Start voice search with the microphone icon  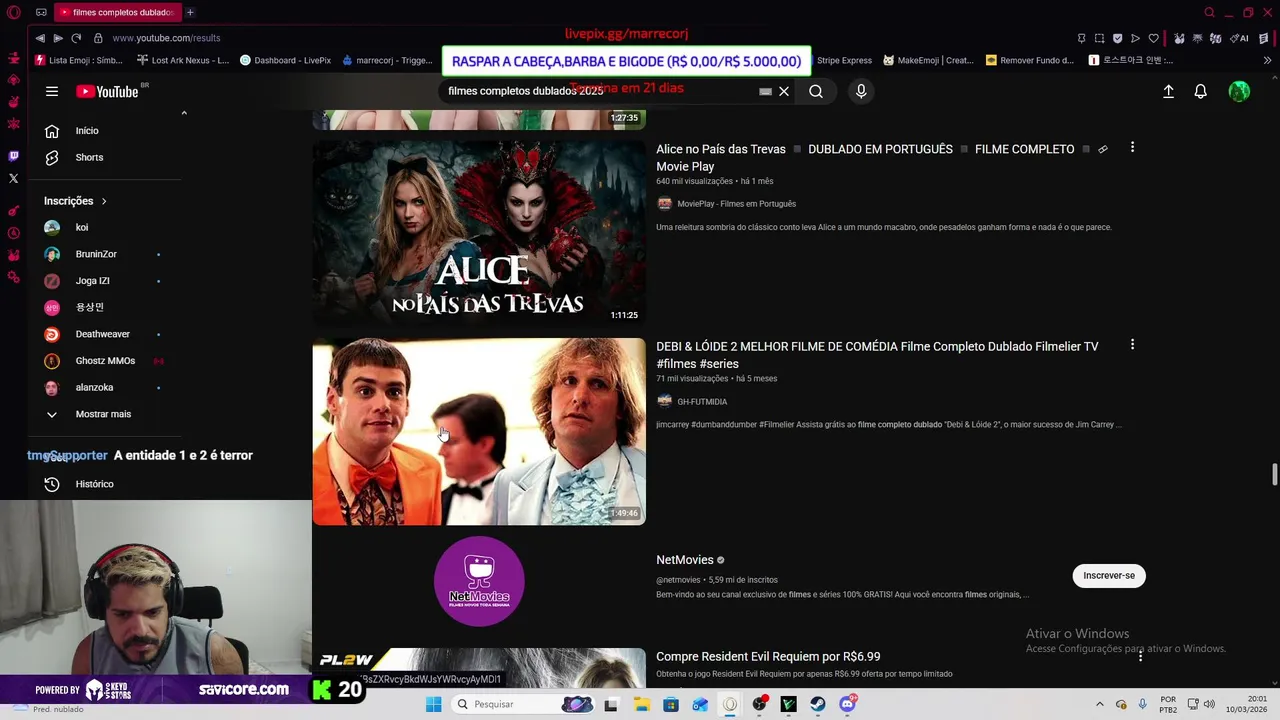861,91
